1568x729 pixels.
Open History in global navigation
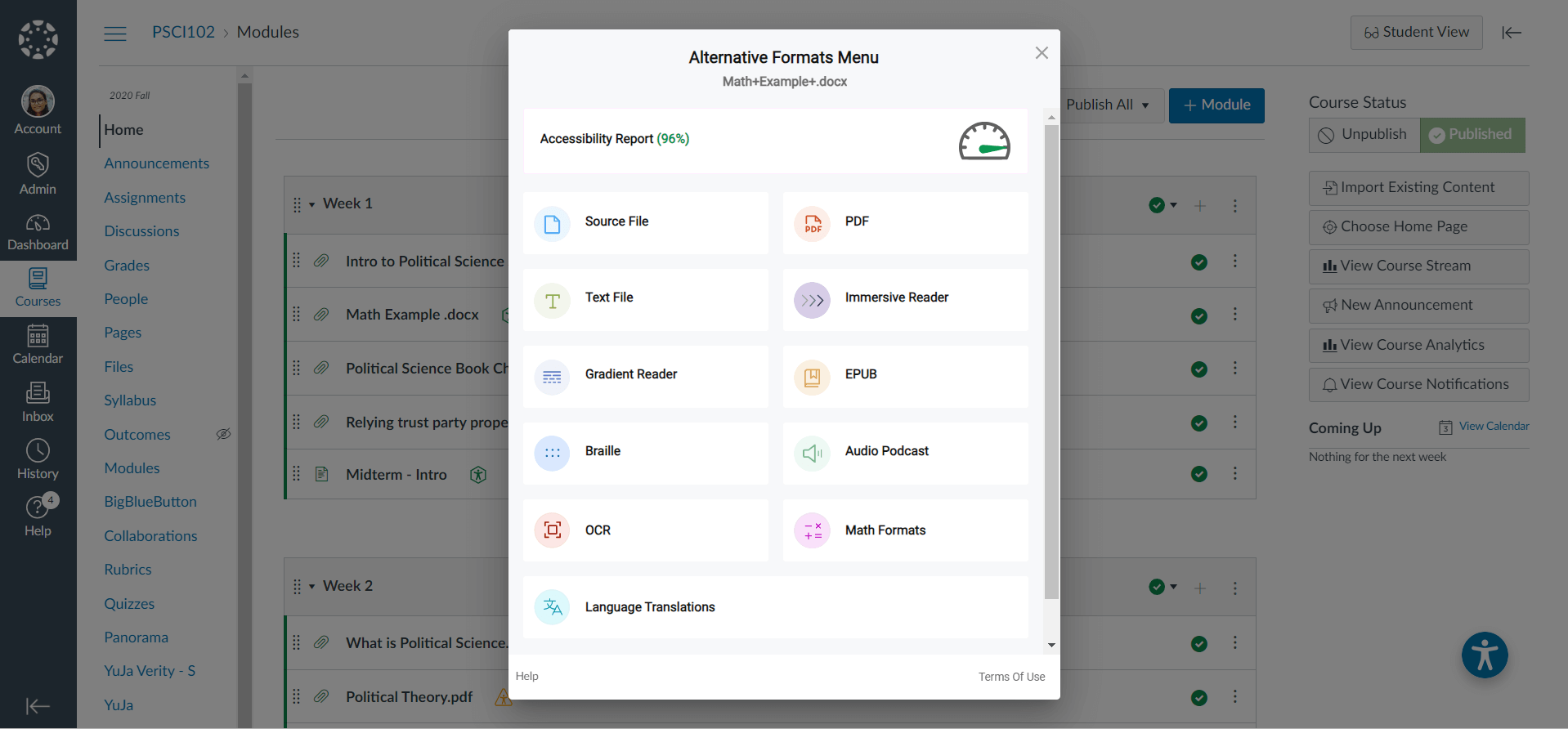(x=38, y=459)
